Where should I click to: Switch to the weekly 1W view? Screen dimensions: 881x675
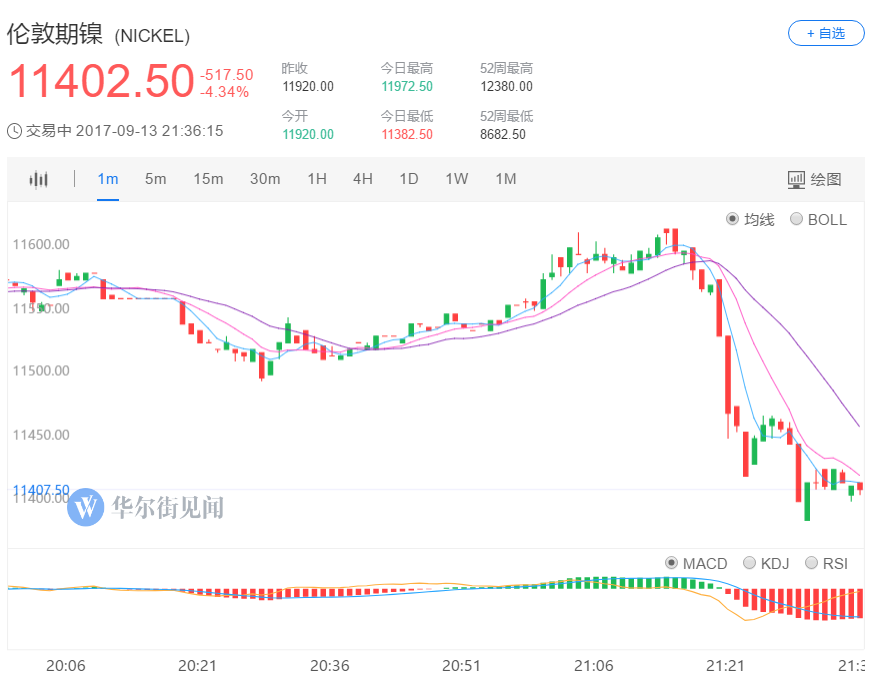456,179
